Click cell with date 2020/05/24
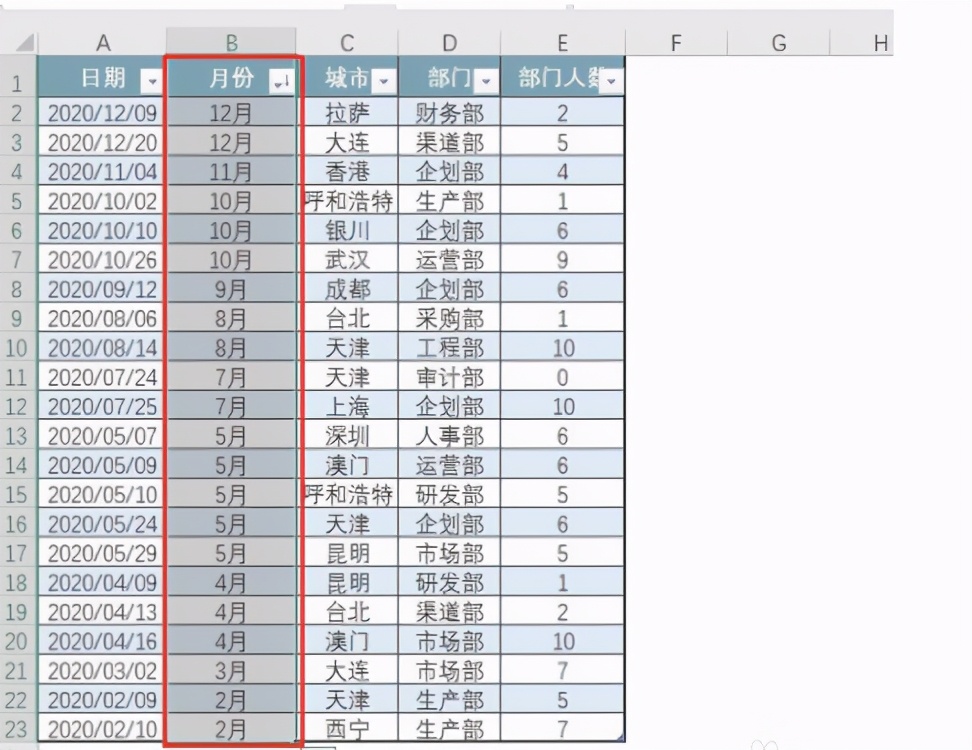Image resolution: width=972 pixels, height=750 pixels. [102, 524]
